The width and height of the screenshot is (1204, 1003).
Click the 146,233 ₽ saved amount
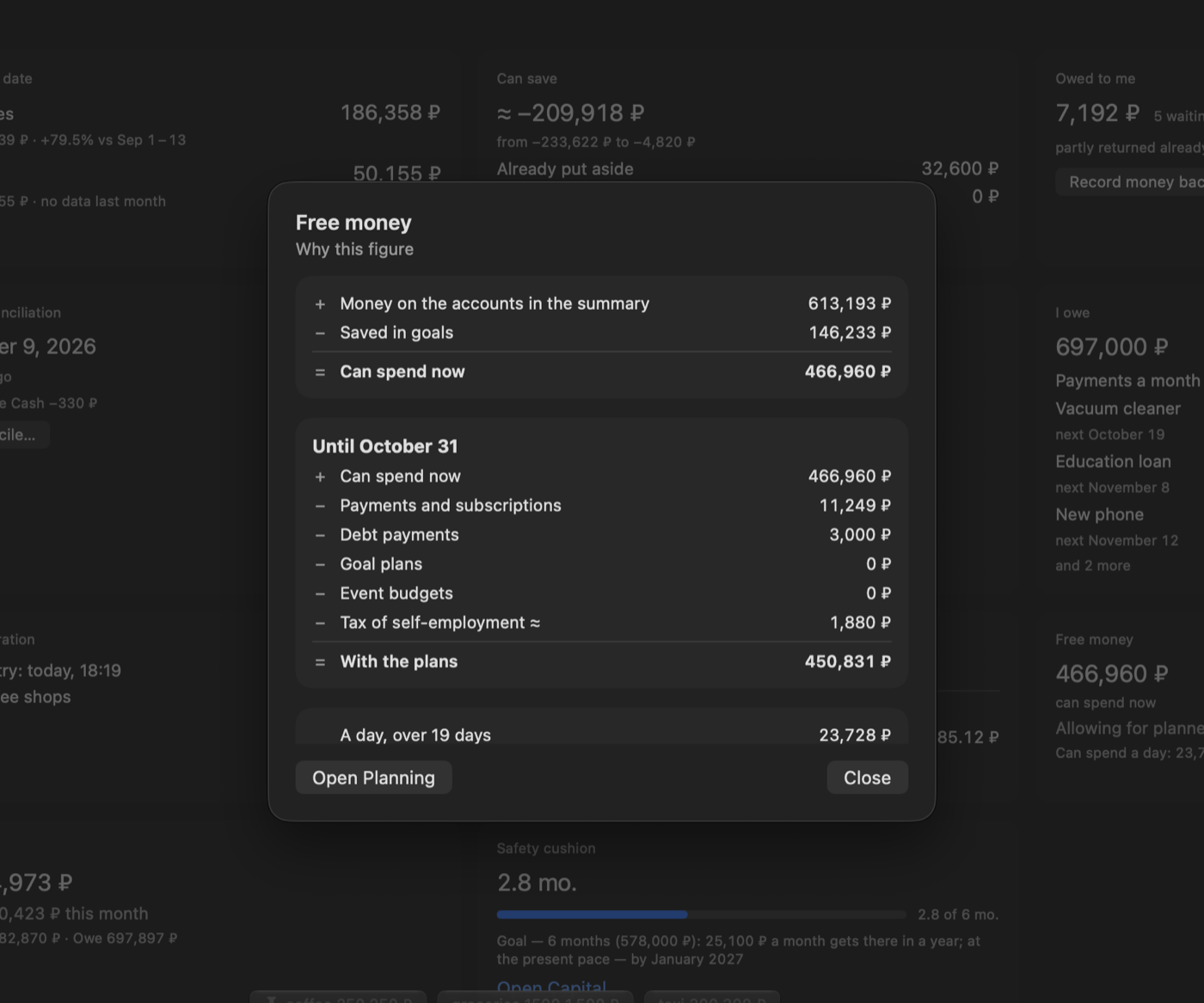850,333
